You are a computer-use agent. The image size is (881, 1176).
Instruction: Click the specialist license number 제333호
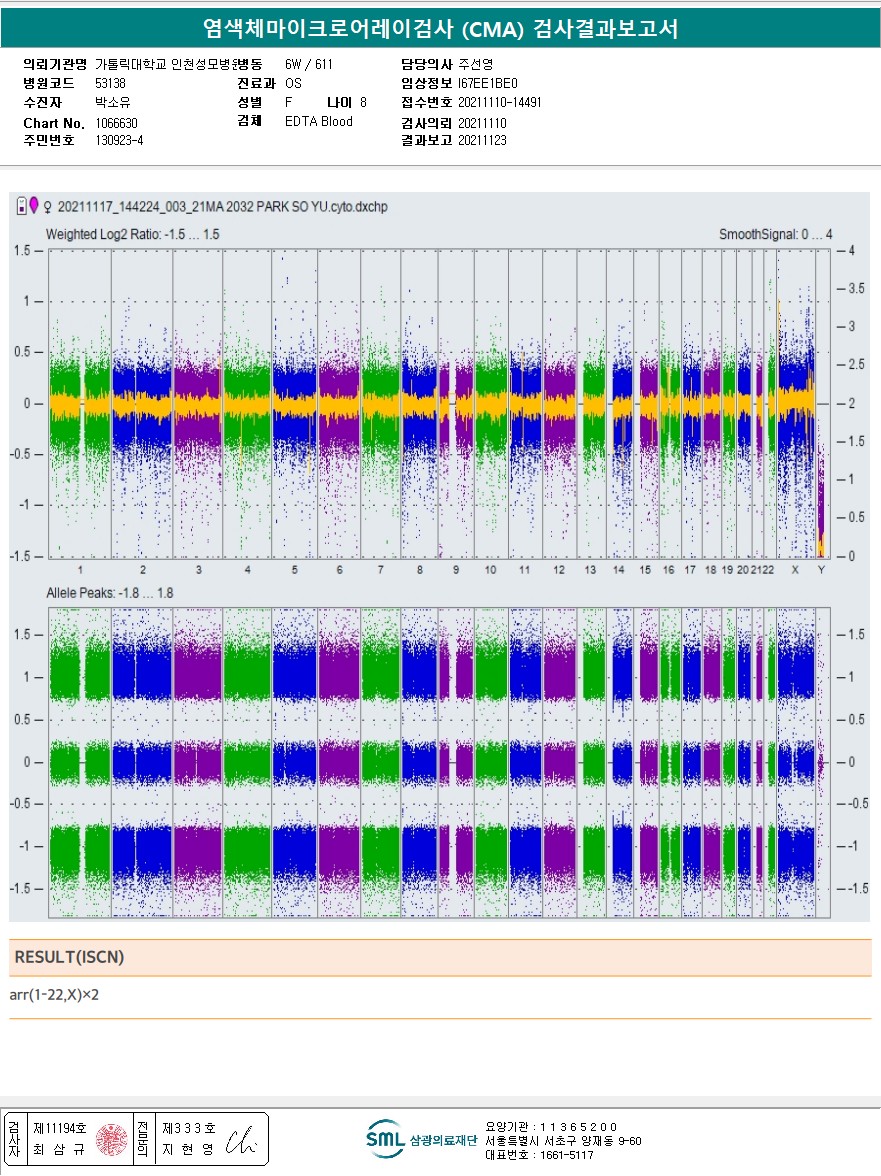click(189, 1128)
